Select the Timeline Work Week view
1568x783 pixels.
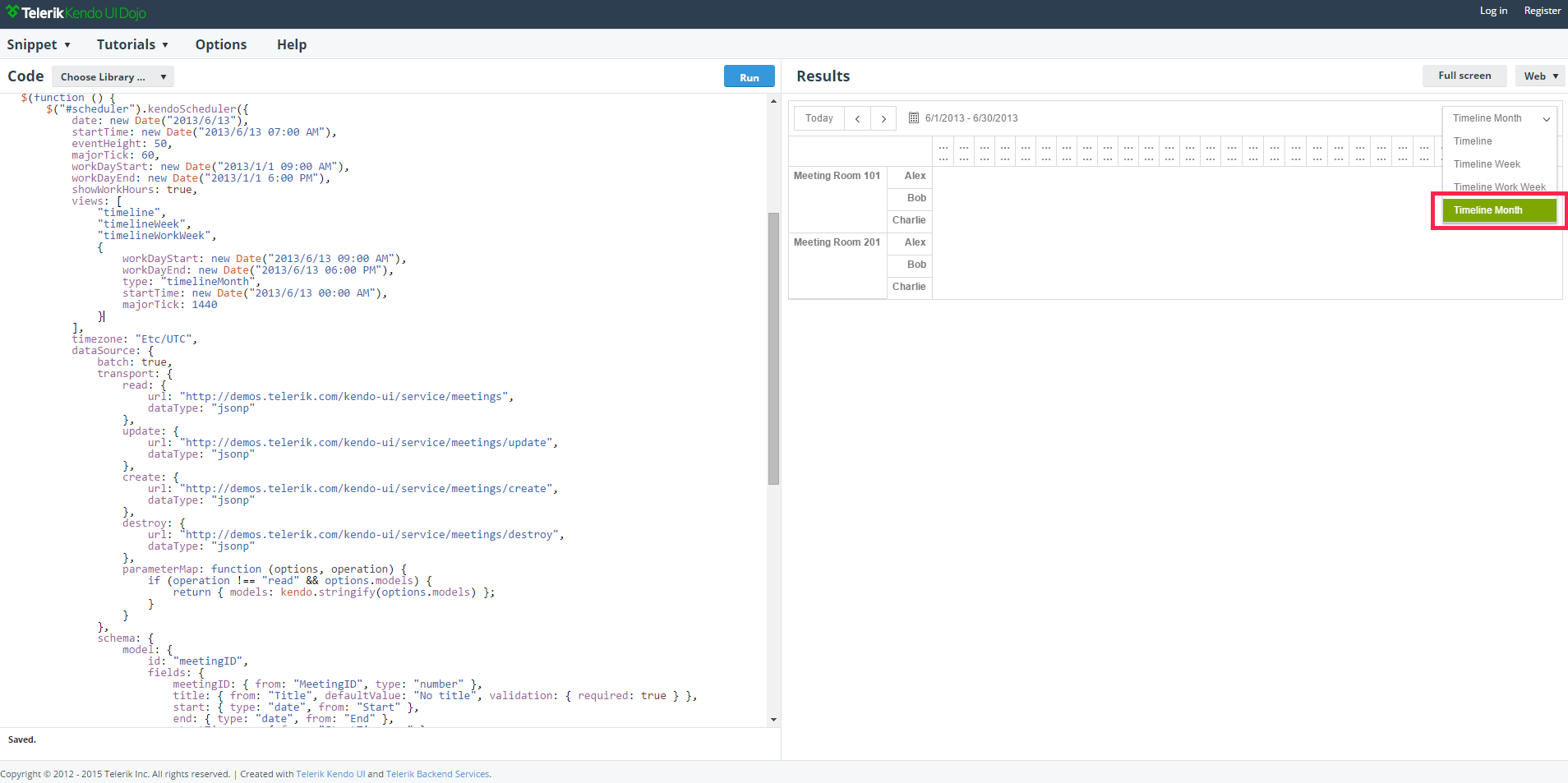[1499, 187]
